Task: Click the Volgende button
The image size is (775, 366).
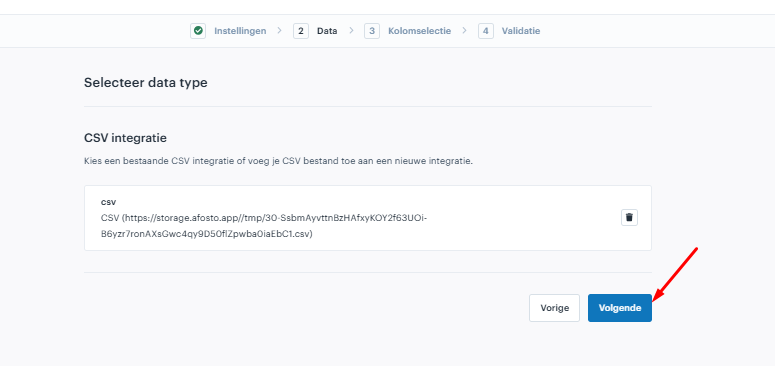Action: (620, 308)
